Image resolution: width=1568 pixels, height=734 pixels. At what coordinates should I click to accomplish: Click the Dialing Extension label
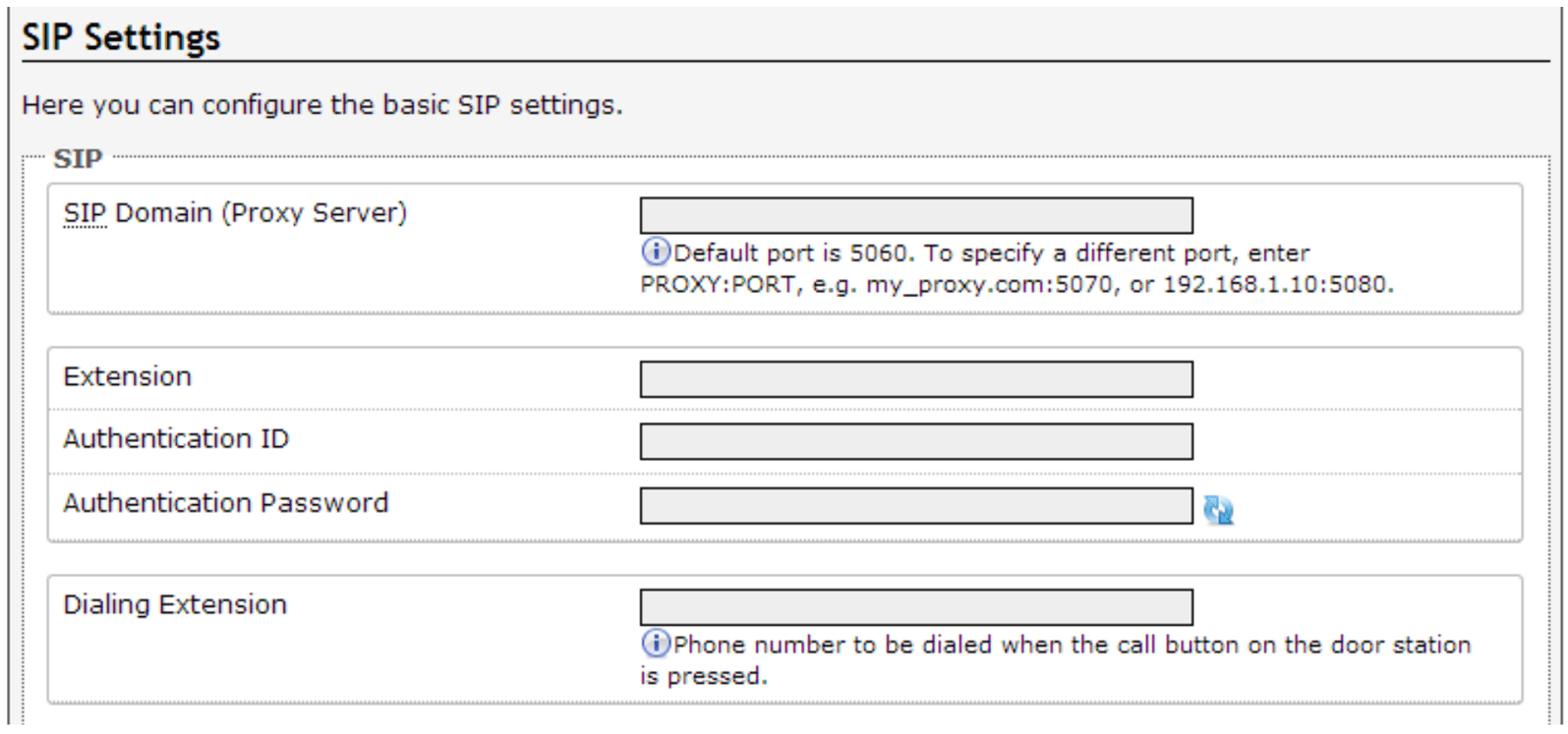click(x=175, y=604)
